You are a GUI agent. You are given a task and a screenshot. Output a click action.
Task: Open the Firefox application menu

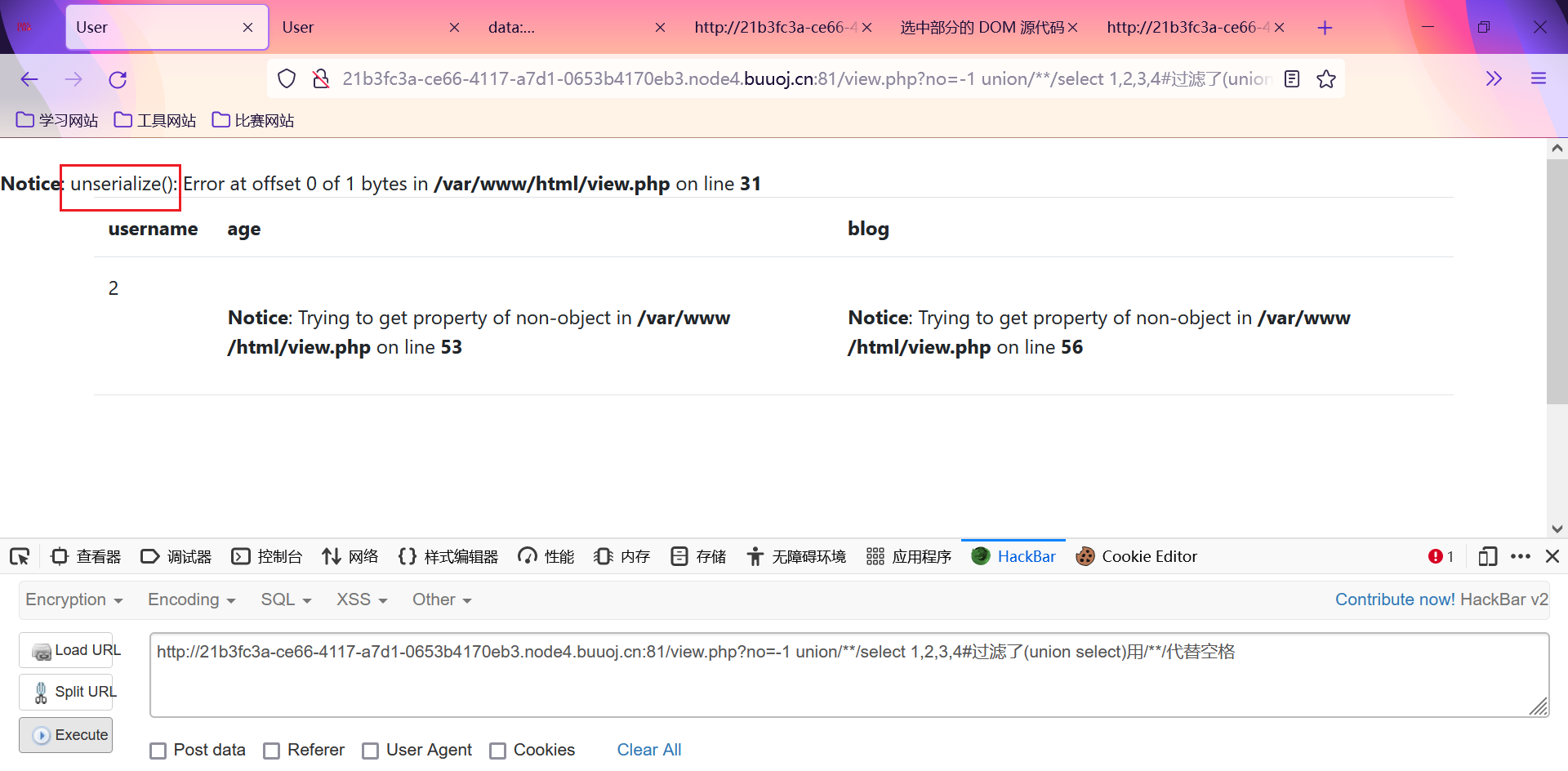click(1539, 79)
